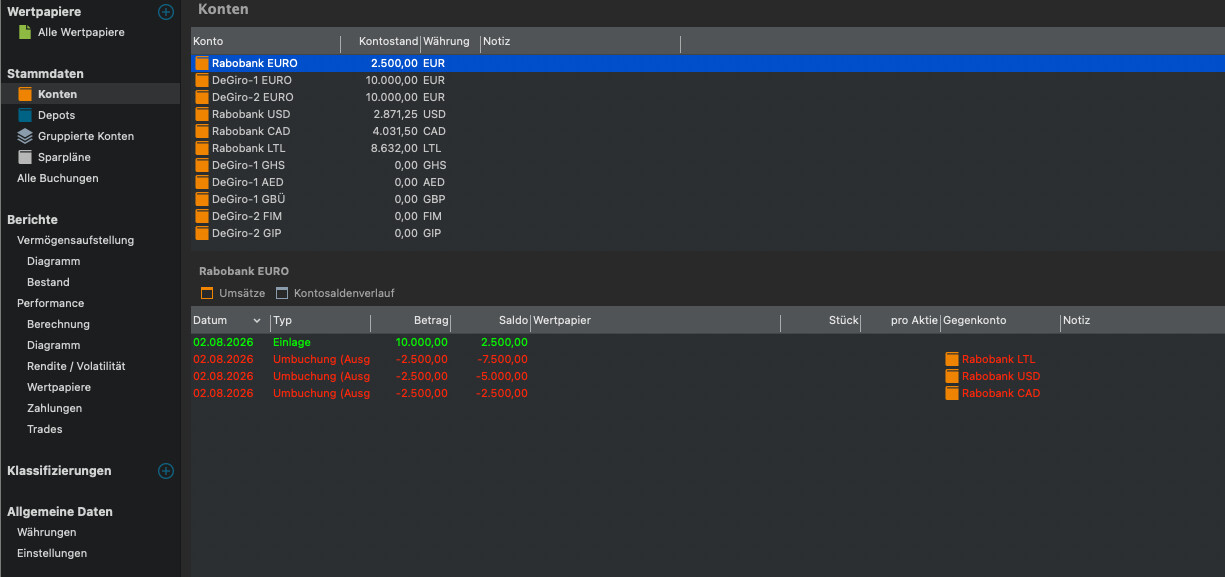Add a new classification via Klassifizierungen plus icon

pos(166,471)
